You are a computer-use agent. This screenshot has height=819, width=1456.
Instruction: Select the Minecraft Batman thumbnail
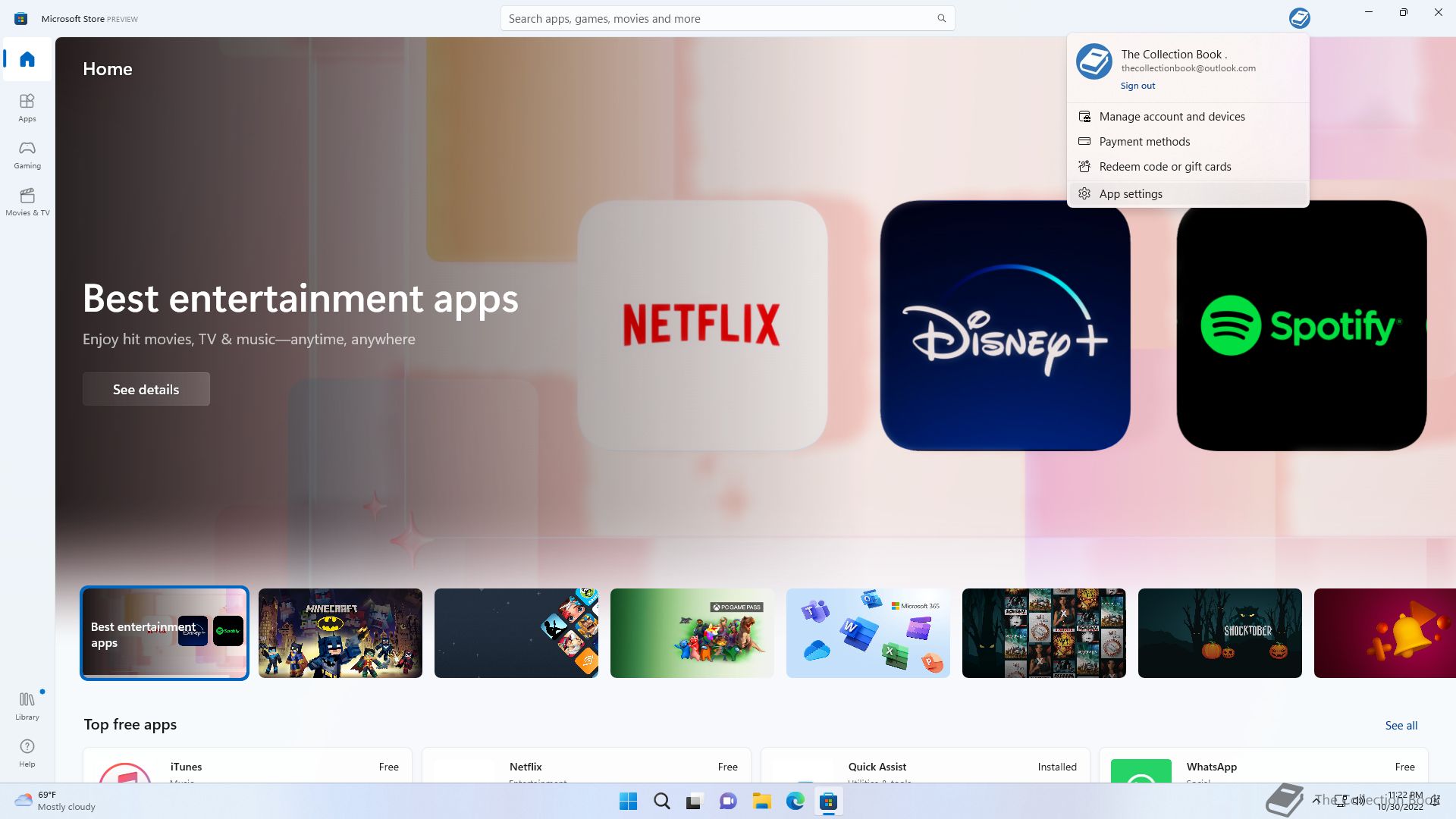[340, 633]
